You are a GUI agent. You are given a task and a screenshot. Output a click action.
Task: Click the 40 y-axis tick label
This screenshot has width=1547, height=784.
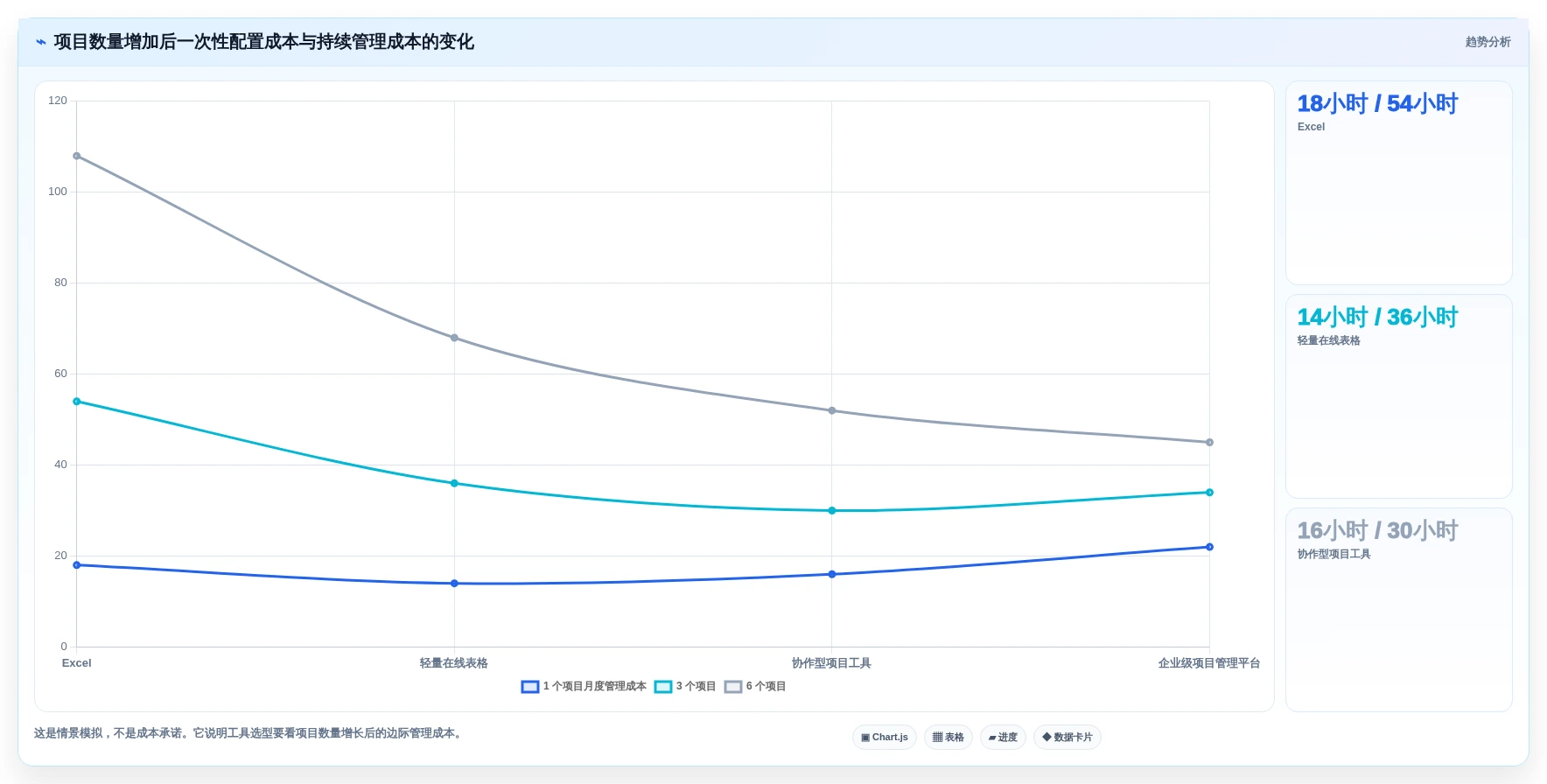pos(60,465)
